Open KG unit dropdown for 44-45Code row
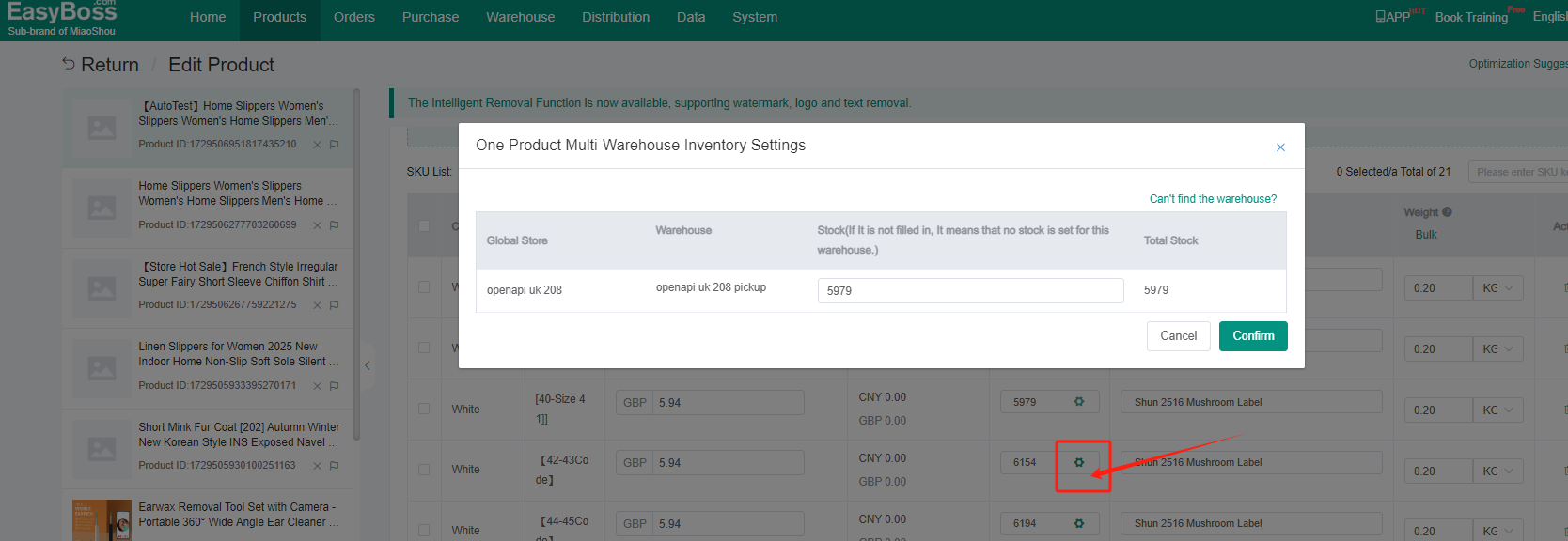The image size is (1568, 541). click(1497, 531)
